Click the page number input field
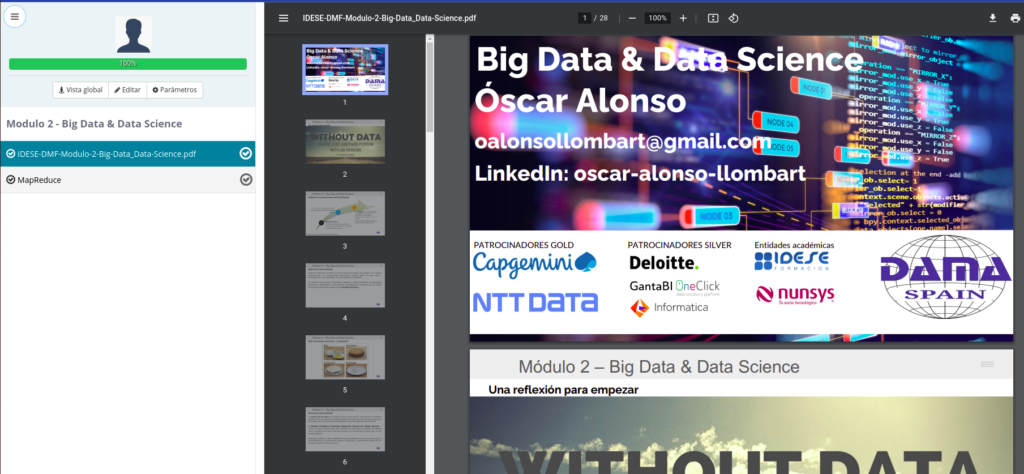This screenshot has height=474, width=1024. point(584,18)
